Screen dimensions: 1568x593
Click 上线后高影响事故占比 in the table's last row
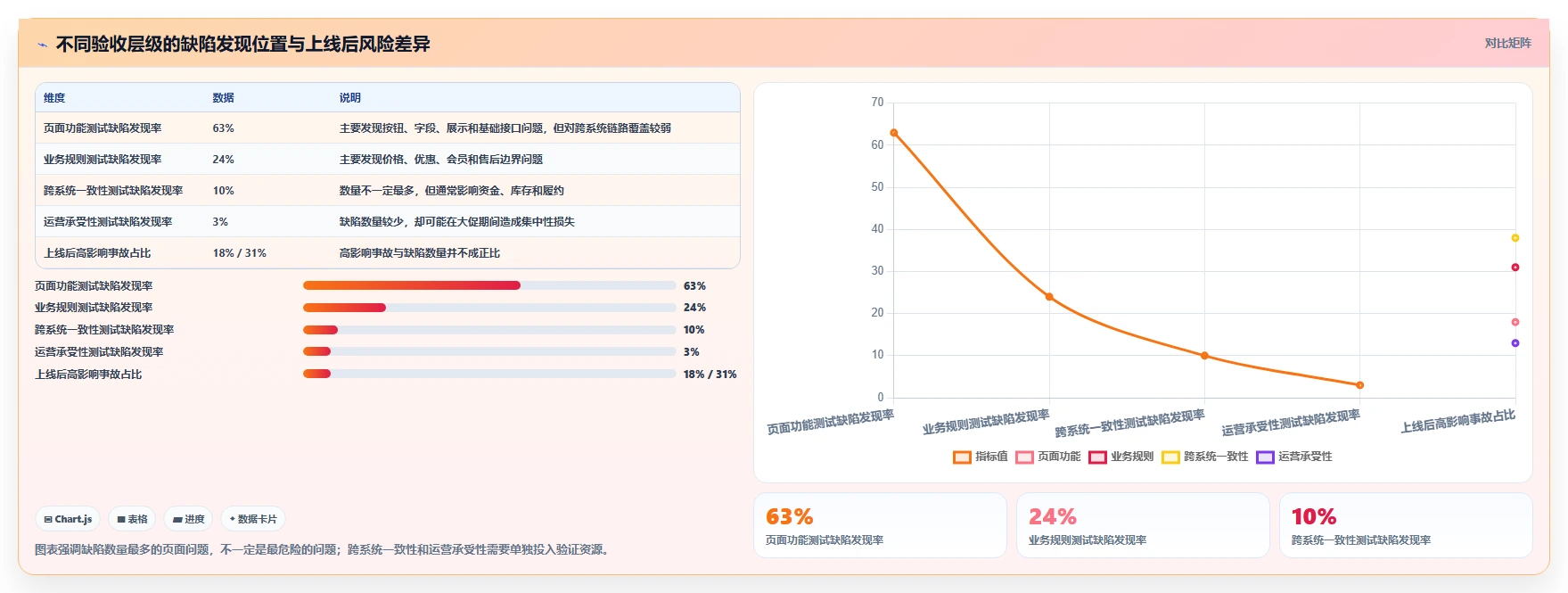[x=97, y=253]
